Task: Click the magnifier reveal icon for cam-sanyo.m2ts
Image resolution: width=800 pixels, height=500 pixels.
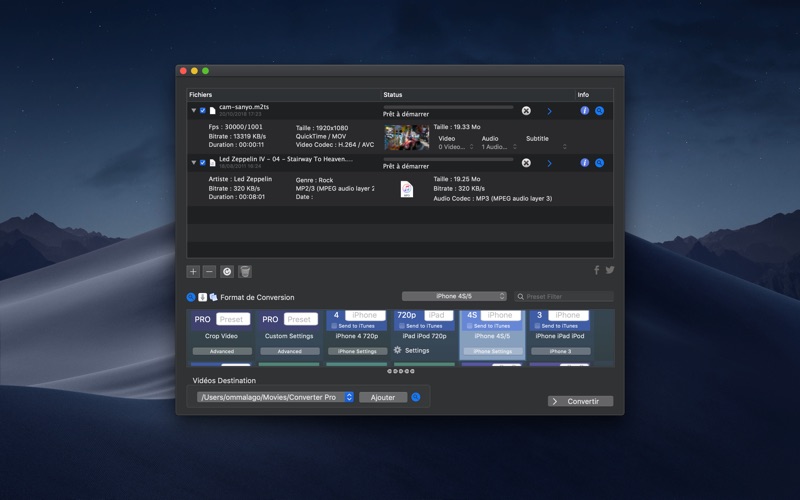Action: (x=599, y=111)
